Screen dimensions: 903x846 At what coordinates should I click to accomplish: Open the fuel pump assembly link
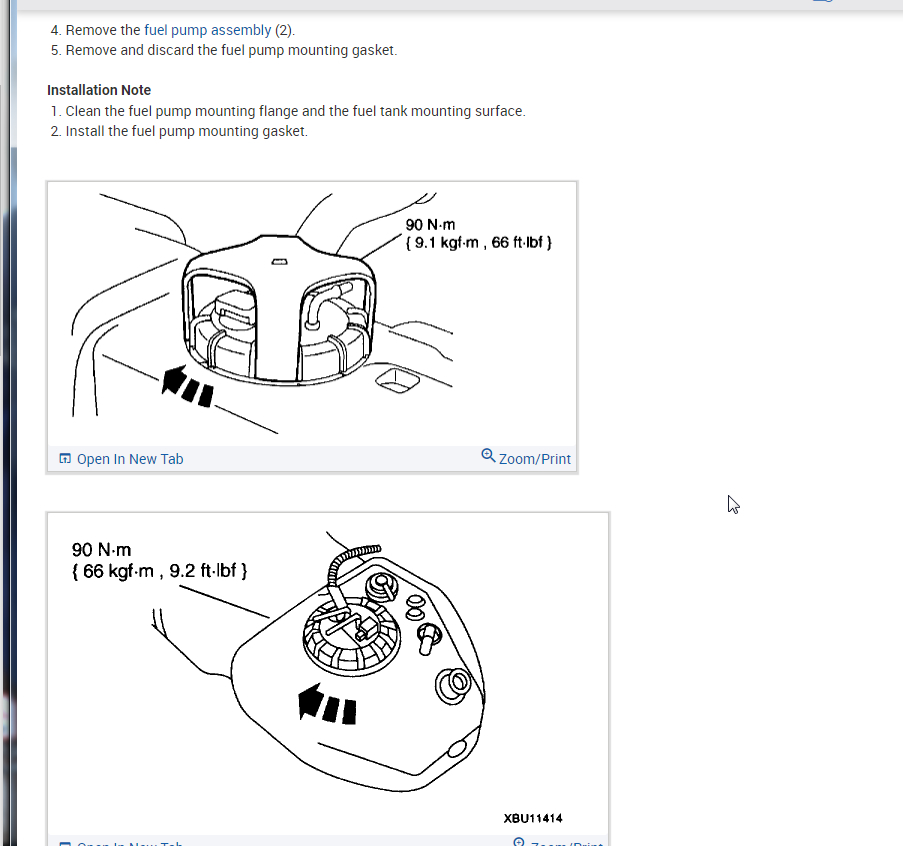click(x=207, y=30)
